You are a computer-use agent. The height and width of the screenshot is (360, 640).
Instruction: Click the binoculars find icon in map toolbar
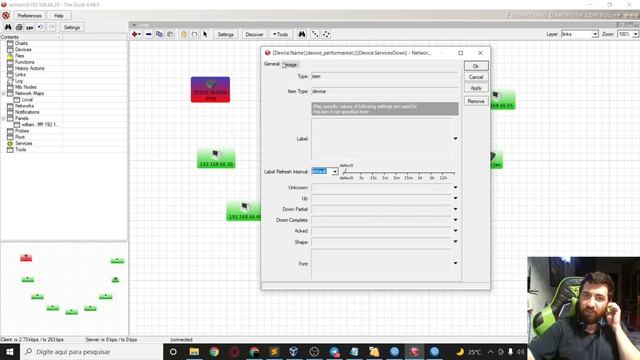point(302,34)
